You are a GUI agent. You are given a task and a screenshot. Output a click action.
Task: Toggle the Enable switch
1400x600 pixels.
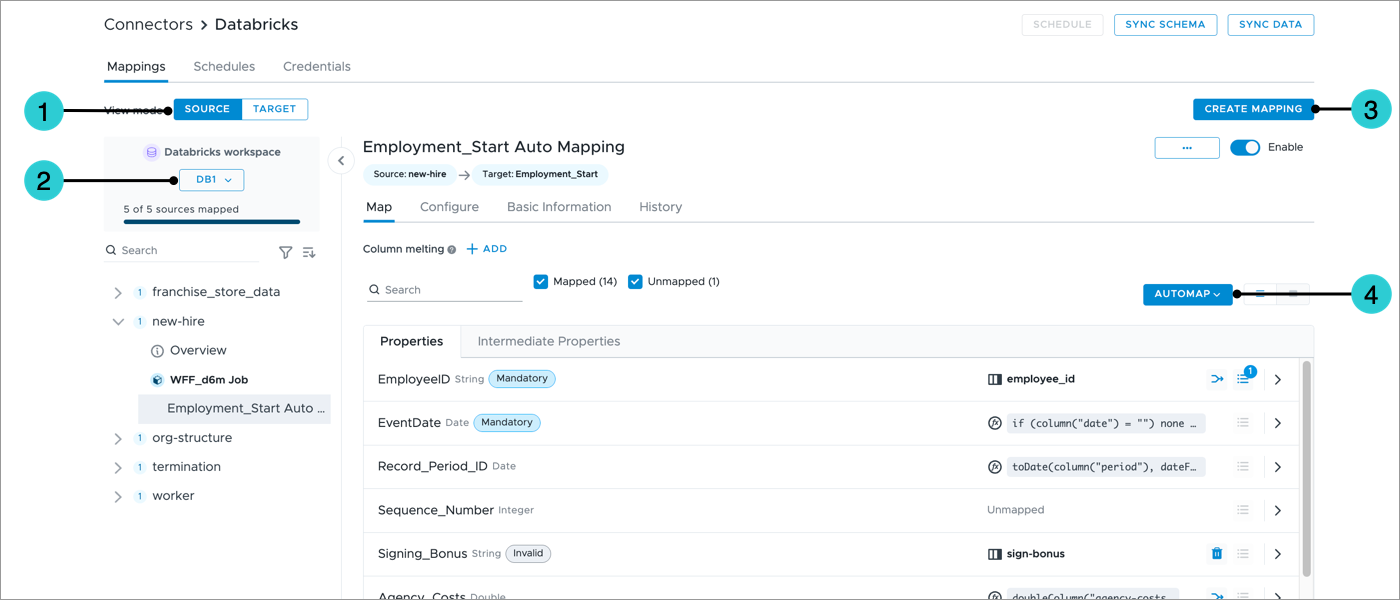(x=1245, y=148)
